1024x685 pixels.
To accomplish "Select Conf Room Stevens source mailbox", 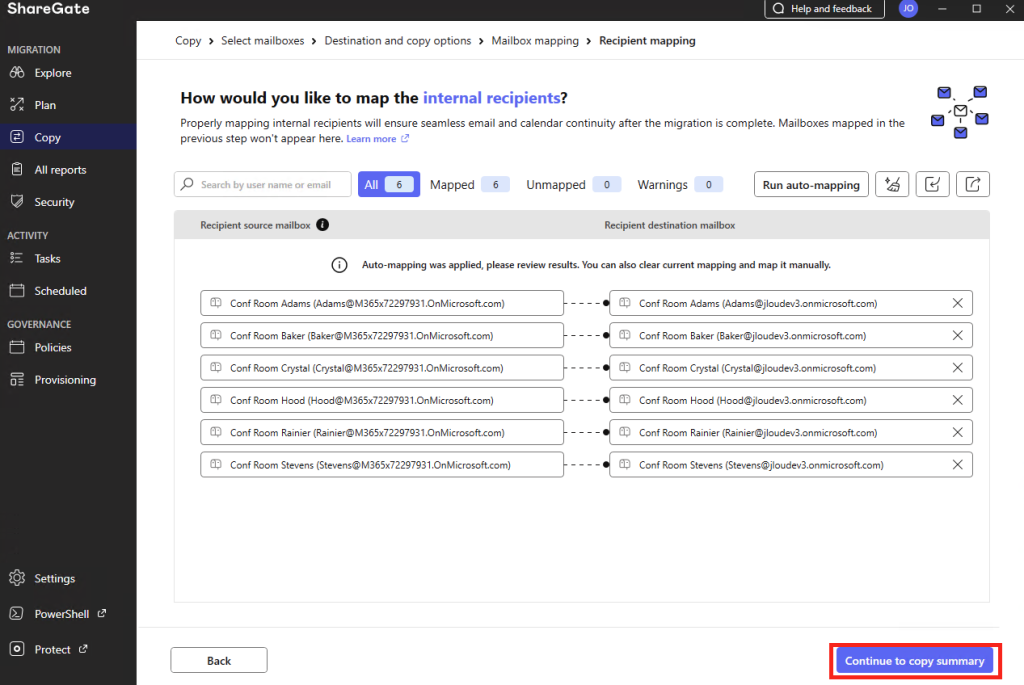I will [382, 465].
